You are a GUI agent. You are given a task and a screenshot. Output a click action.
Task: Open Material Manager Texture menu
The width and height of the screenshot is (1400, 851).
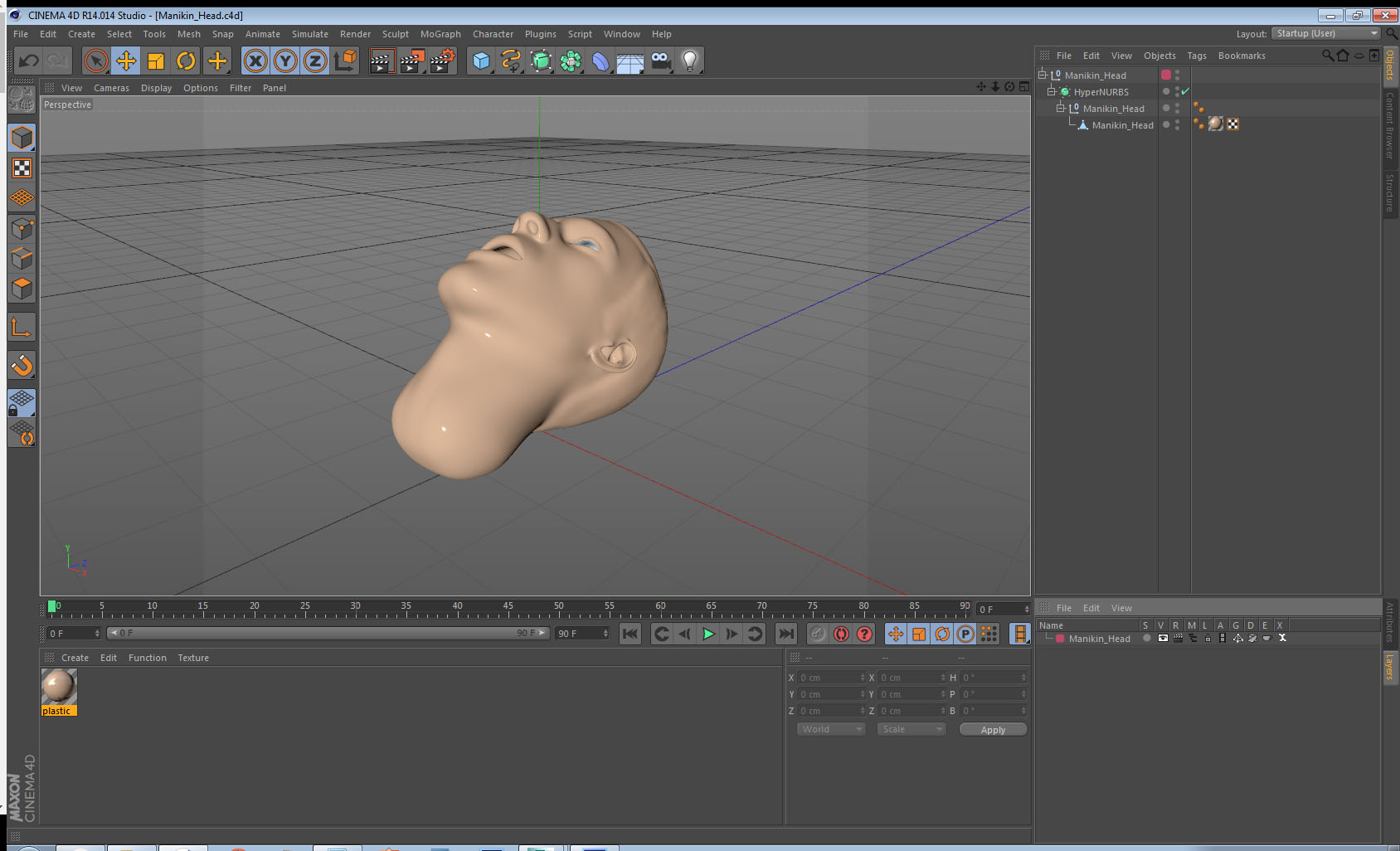[193, 658]
